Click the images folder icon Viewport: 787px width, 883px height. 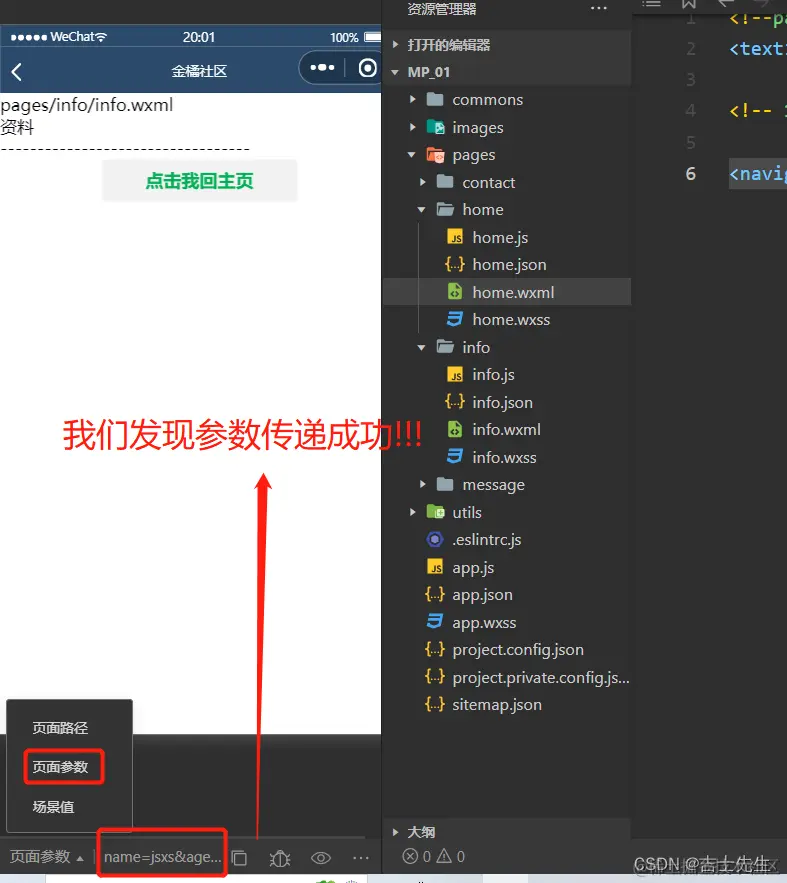(436, 127)
